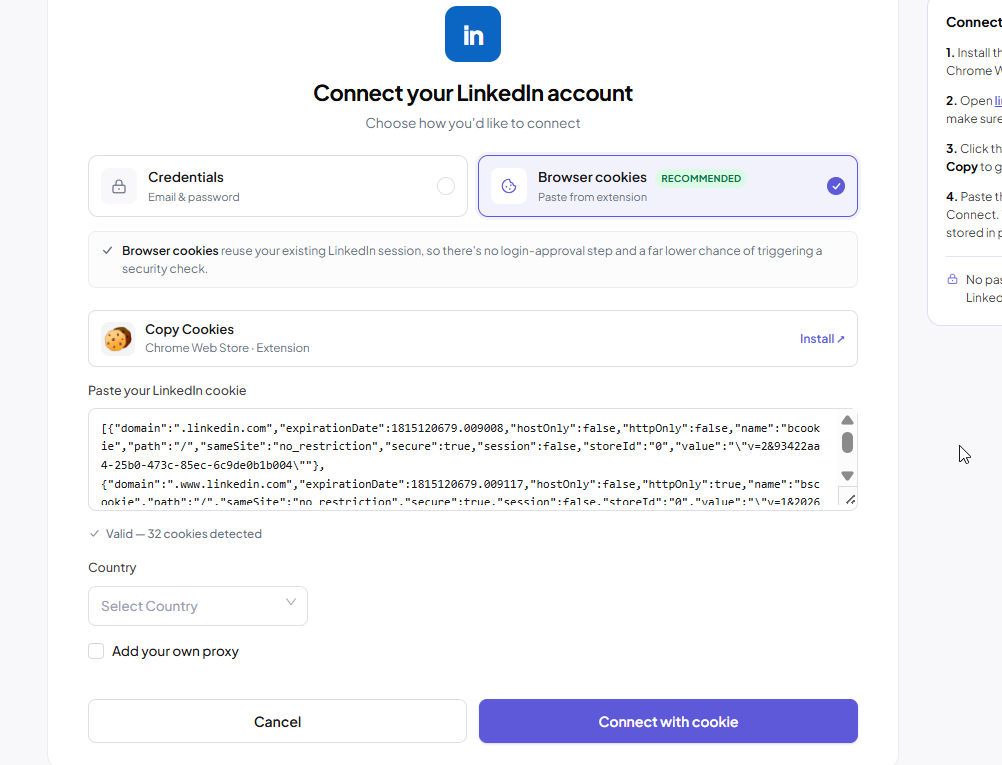
Task: Click the lock icon in the side panel
Action: tap(952, 279)
